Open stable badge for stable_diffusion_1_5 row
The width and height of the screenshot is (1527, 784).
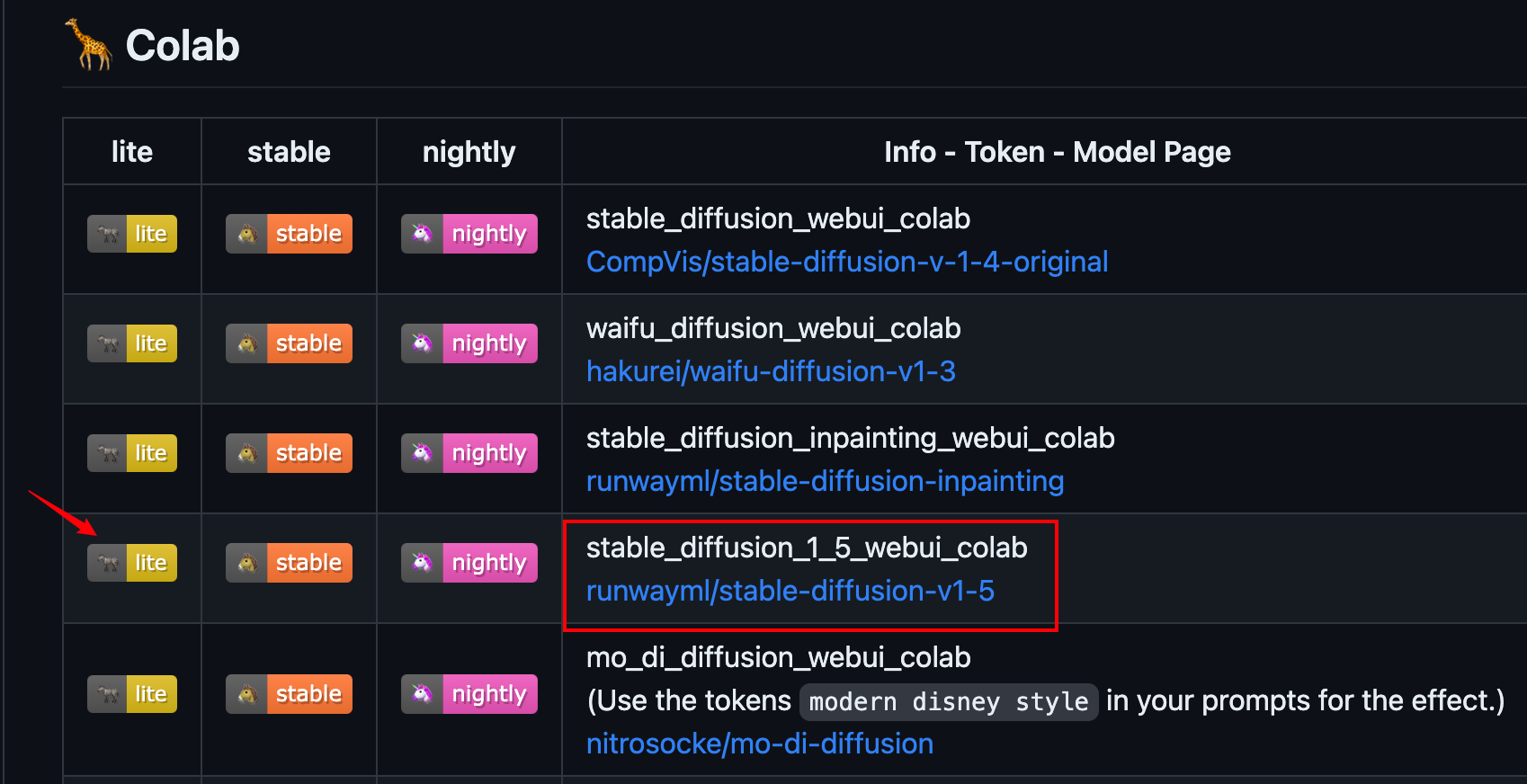(x=289, y=563)
